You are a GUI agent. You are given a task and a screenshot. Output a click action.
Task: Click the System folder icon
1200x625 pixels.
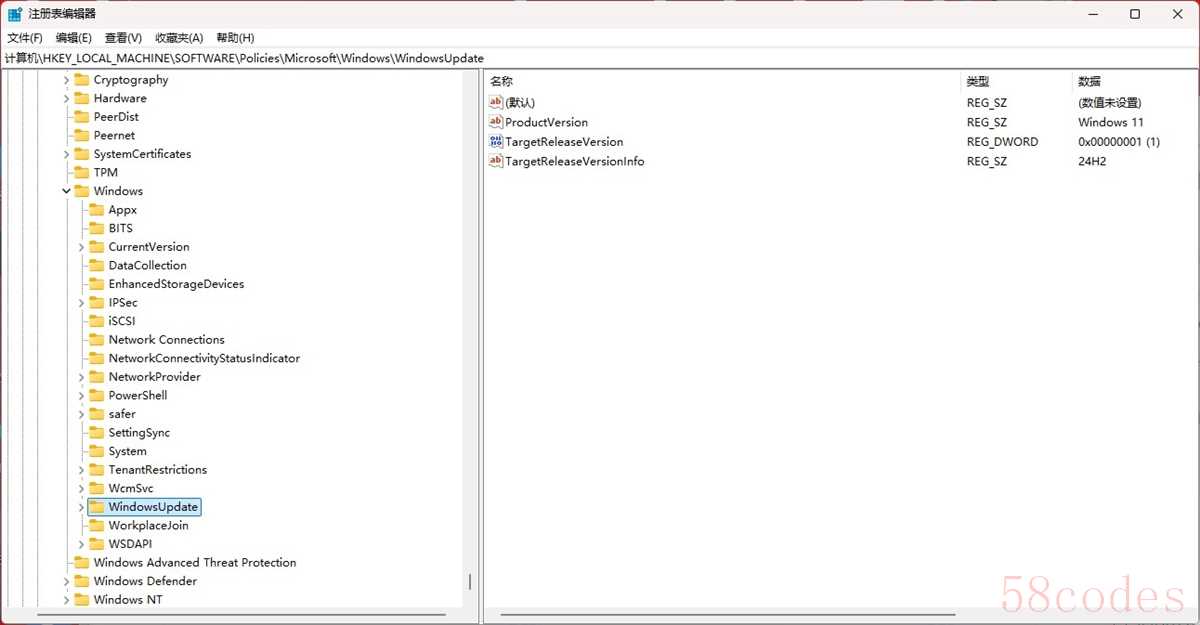click(x=96, y=451)
